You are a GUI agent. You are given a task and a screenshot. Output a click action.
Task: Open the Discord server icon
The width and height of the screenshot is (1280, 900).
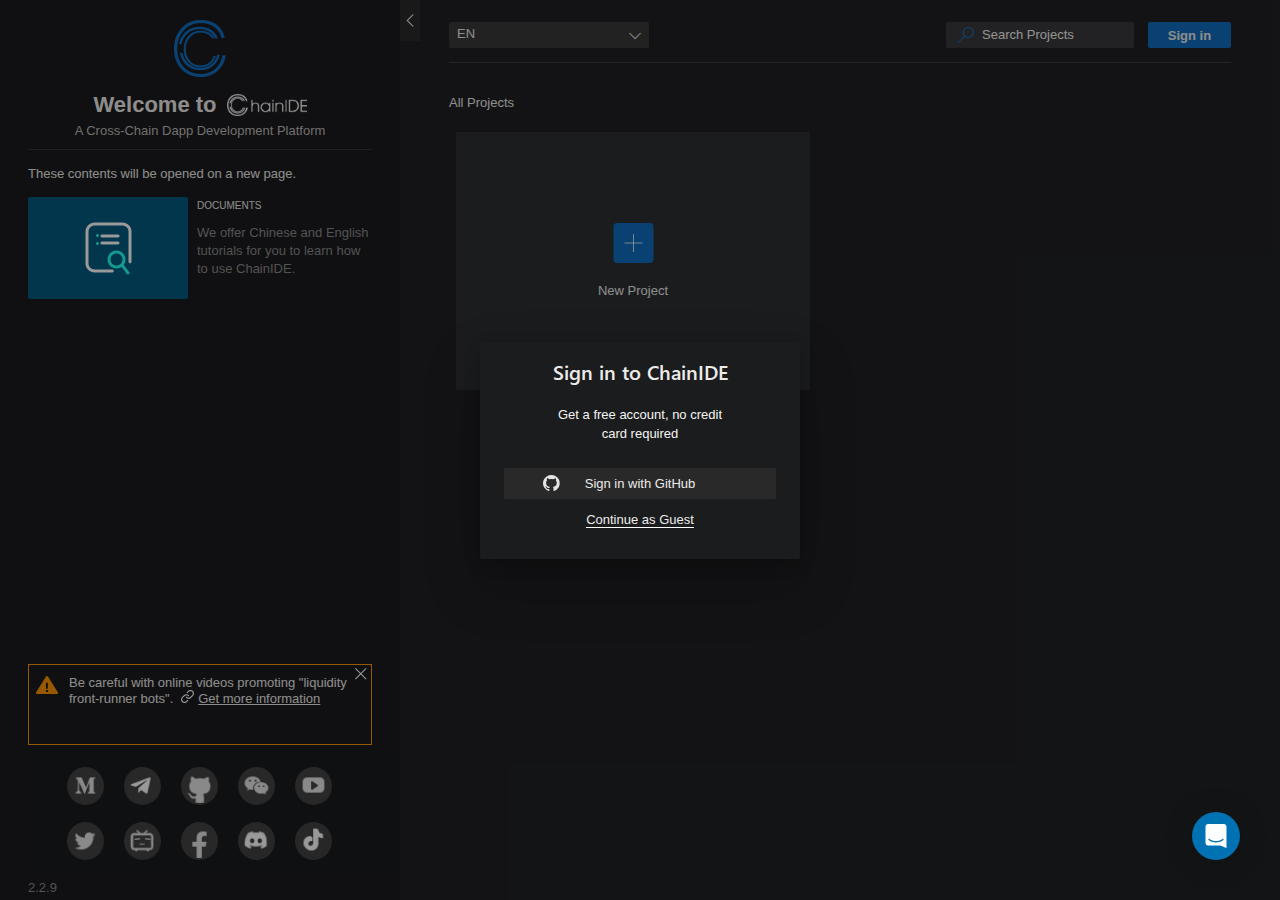tap(257, 841)
